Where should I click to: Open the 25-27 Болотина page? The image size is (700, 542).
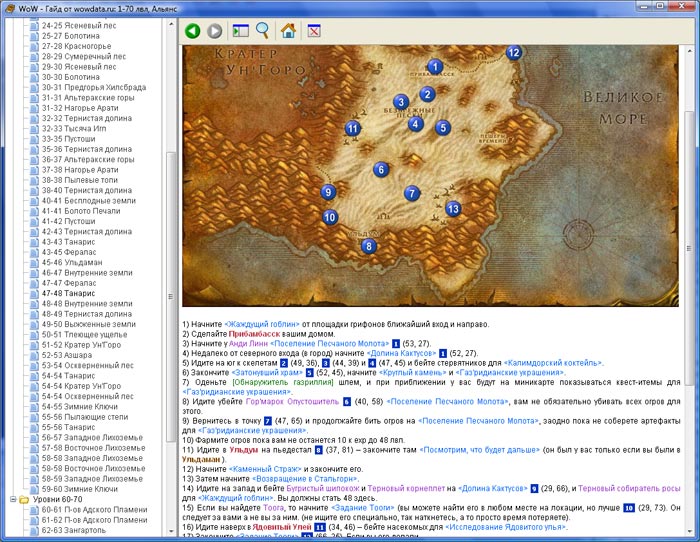click(71, 36)
